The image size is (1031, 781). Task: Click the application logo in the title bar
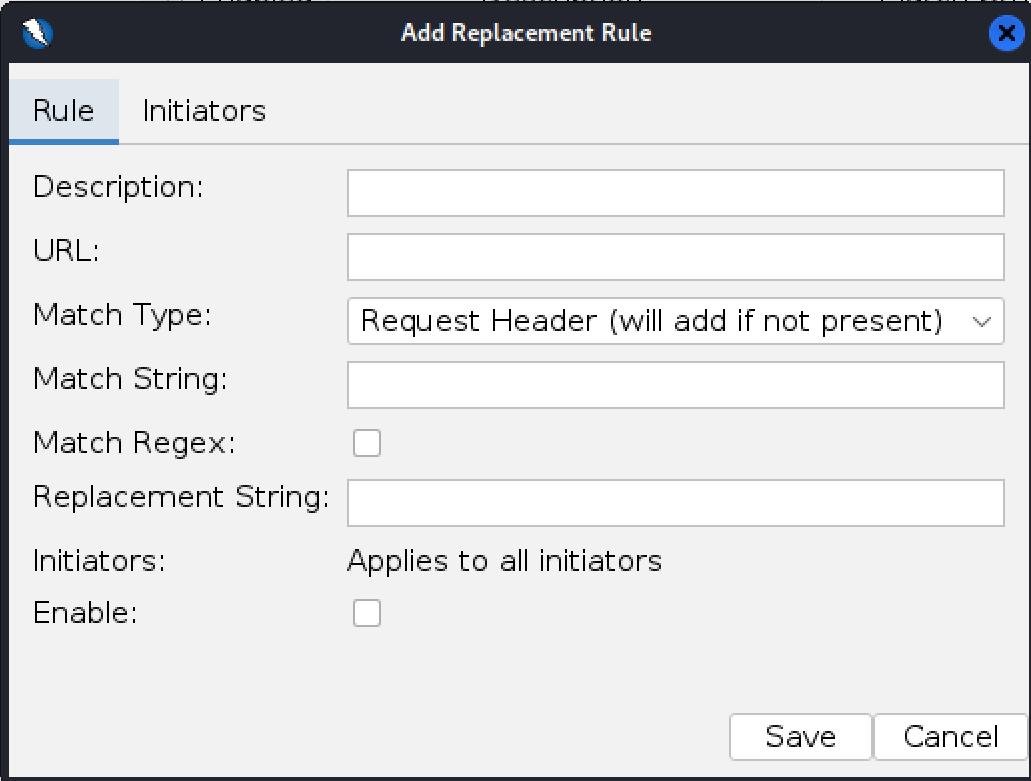(x=37, y=33)
